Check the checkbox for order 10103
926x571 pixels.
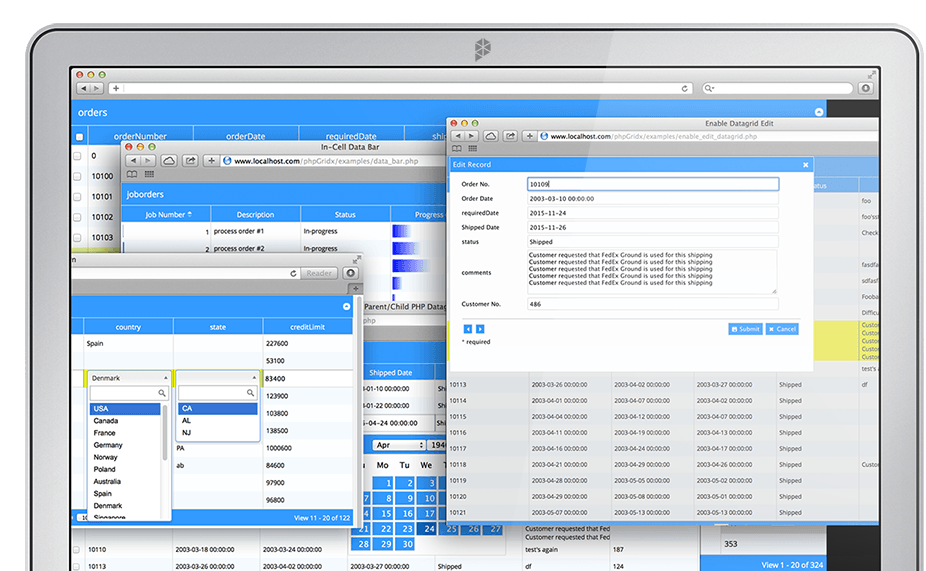pyautogui.click(x=77, y=238)
